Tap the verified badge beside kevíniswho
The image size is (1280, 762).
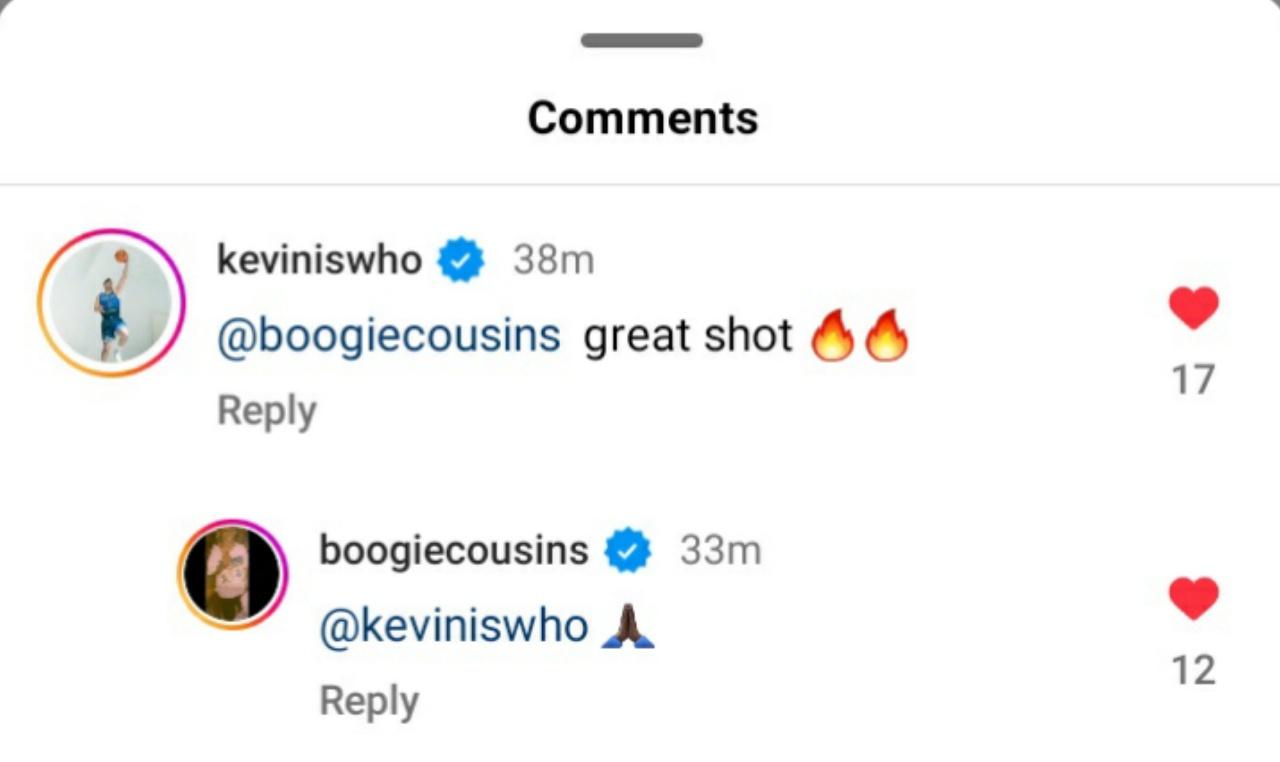(x=461, y=261)
